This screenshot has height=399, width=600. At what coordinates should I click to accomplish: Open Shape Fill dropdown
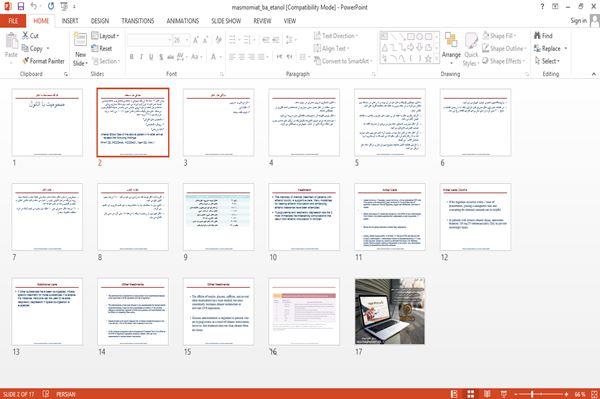499,36
